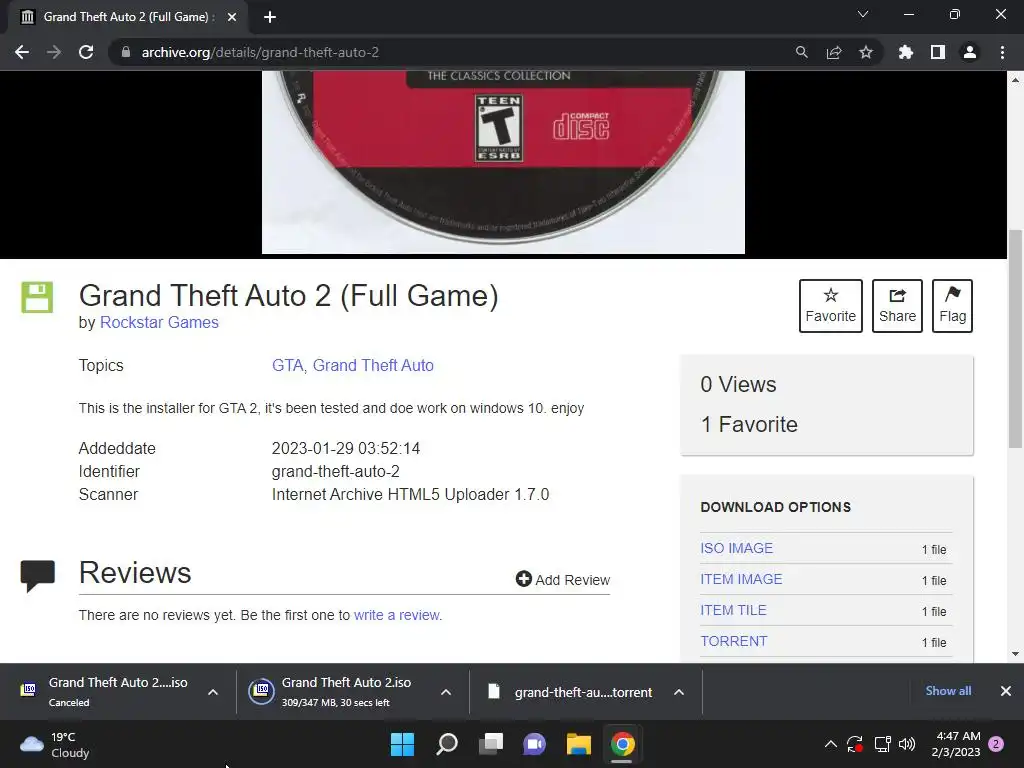Open File Explorer from the taskbar

pyautogui.click(x=579, y=744)
